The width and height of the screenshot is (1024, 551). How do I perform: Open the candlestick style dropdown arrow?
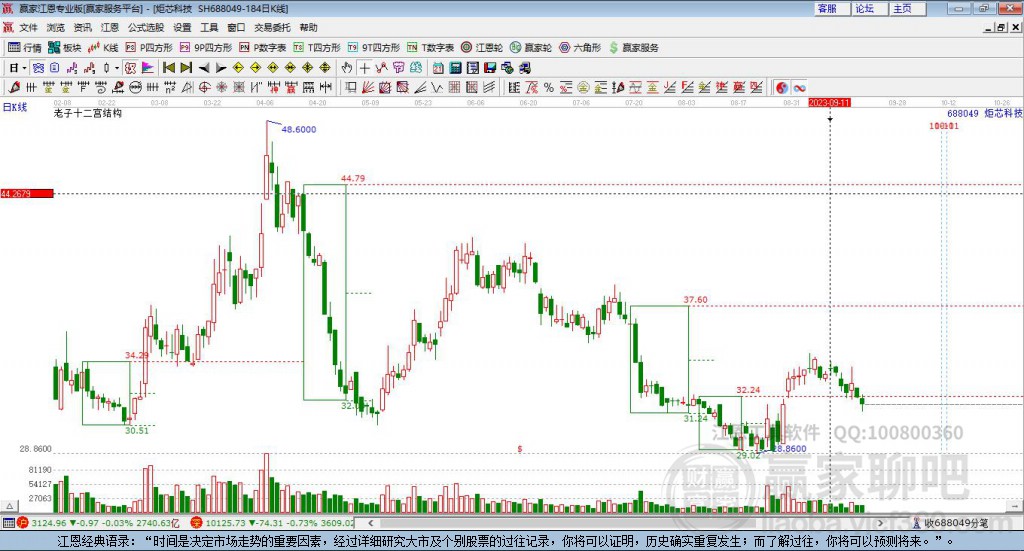pos(117,68)
